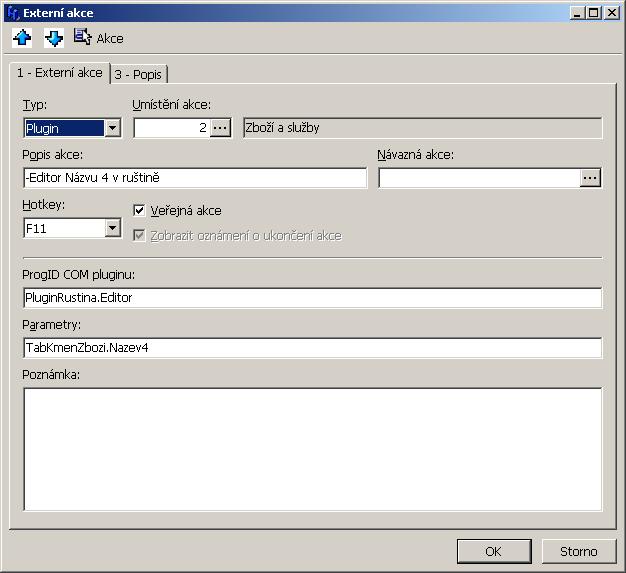Browse Návazná akce with ellipsis button

(590, 178)
